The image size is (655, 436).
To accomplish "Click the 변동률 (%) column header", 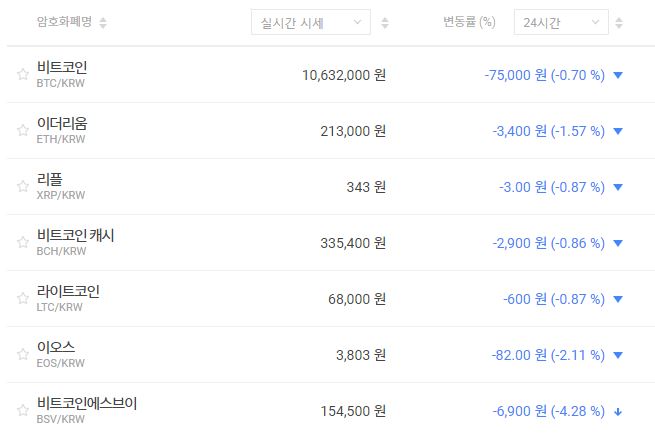I will click(x=469, y=22).
